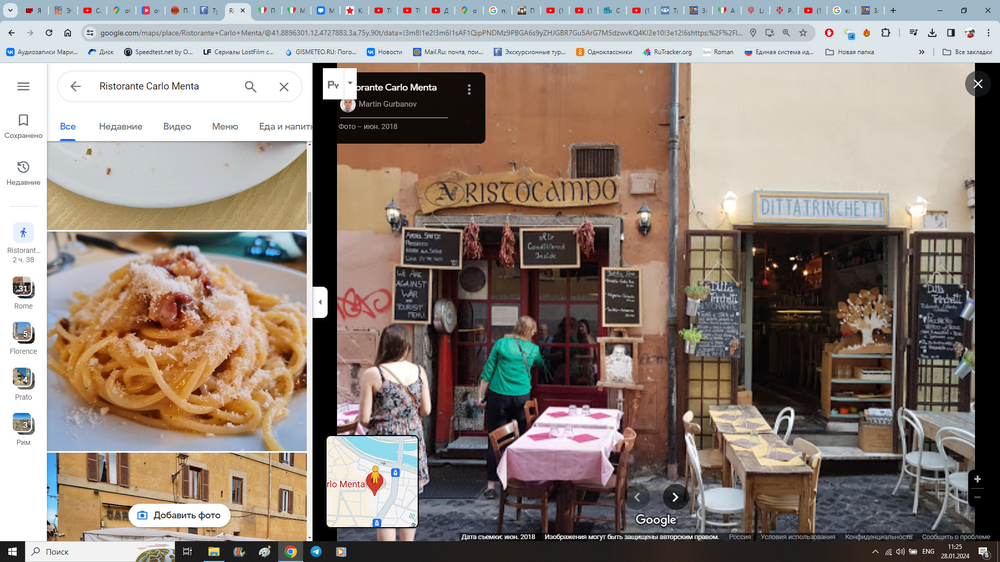Viewport: 1000px width, 562px height.
Task: Open the Все закладки folder
Action: 967,52
